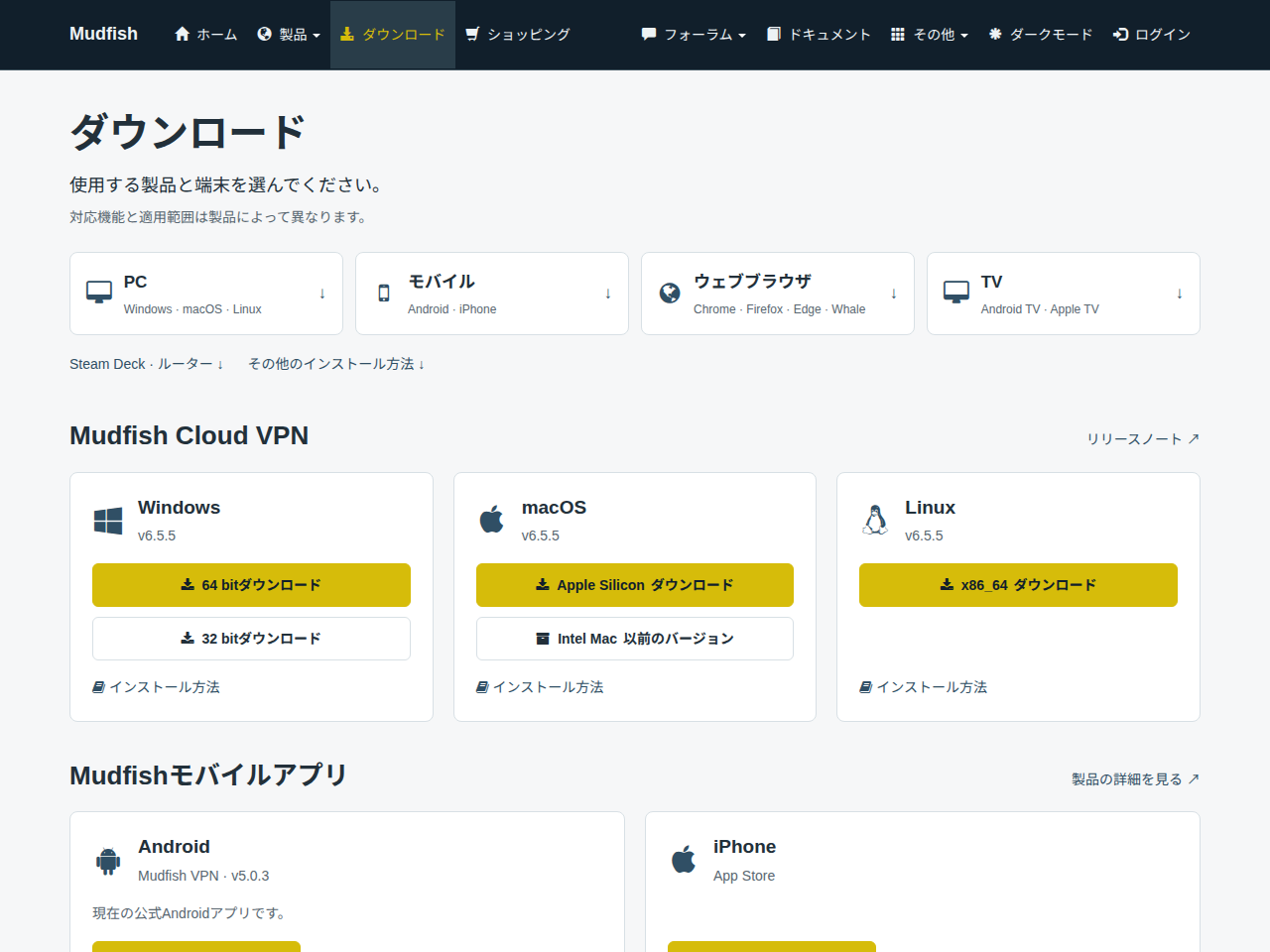Open その他のインストール方法 link
This screenshot has width=1270, height=952.
(x=336, y=364)
